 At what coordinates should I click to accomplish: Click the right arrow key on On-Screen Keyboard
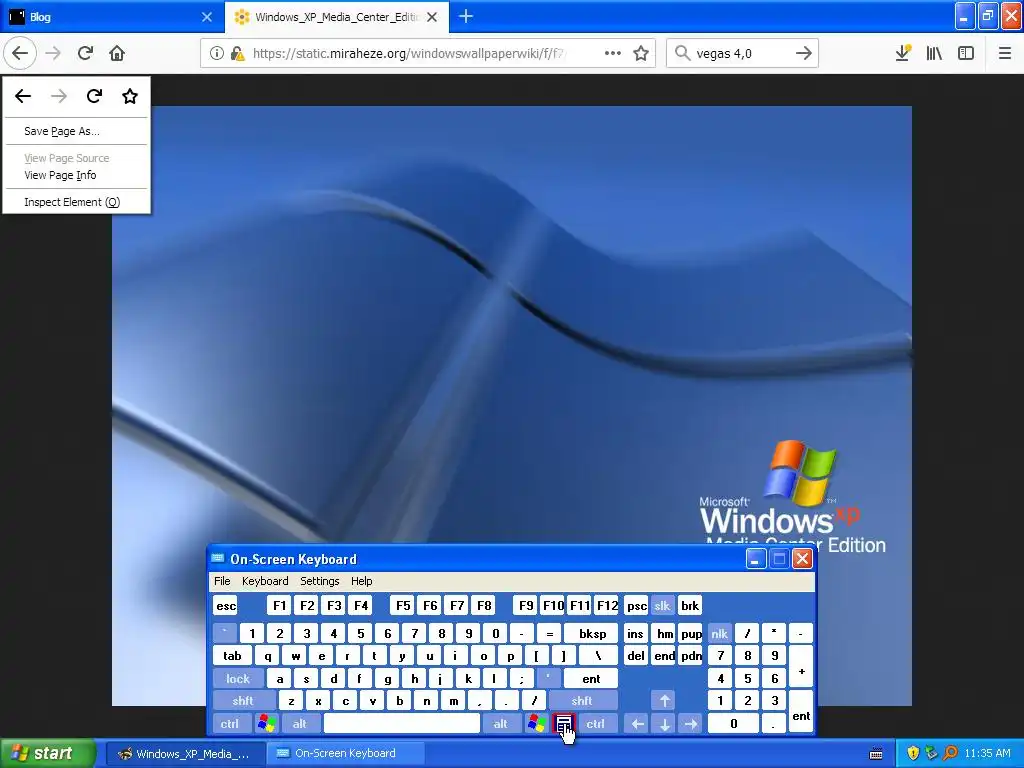point(691,724)
